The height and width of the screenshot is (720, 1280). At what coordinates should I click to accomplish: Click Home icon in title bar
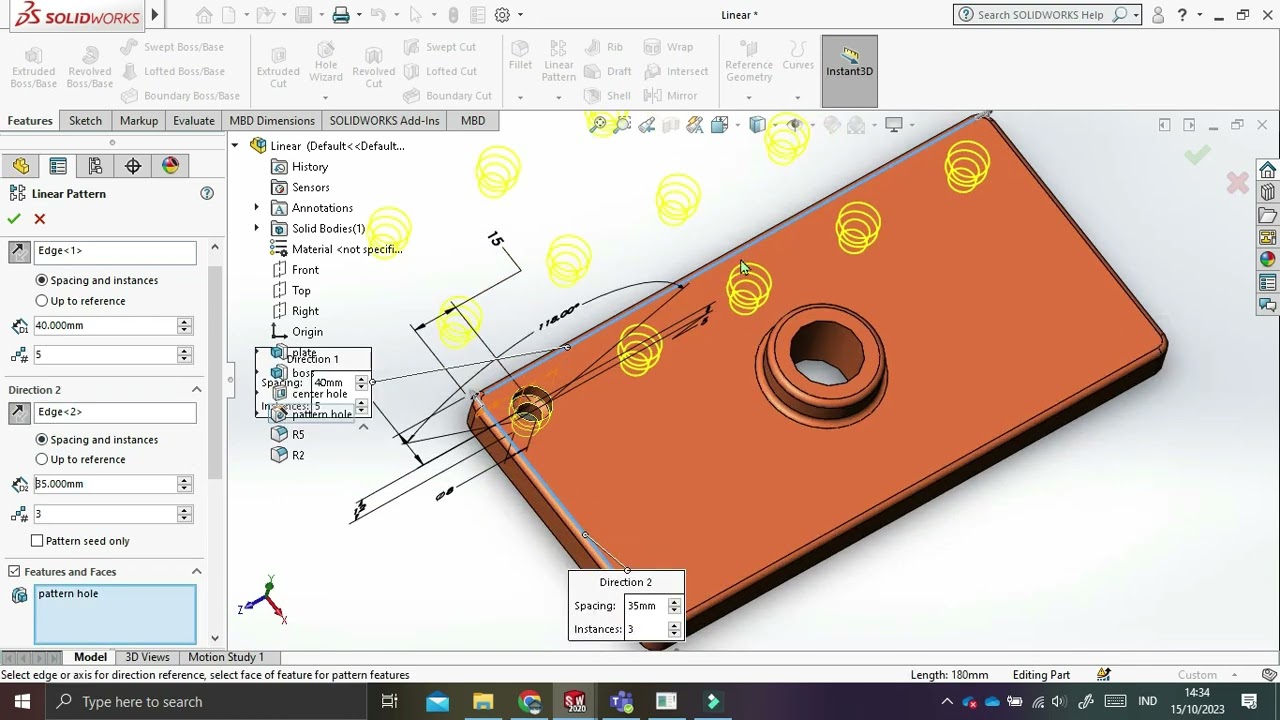click(204, 15)
